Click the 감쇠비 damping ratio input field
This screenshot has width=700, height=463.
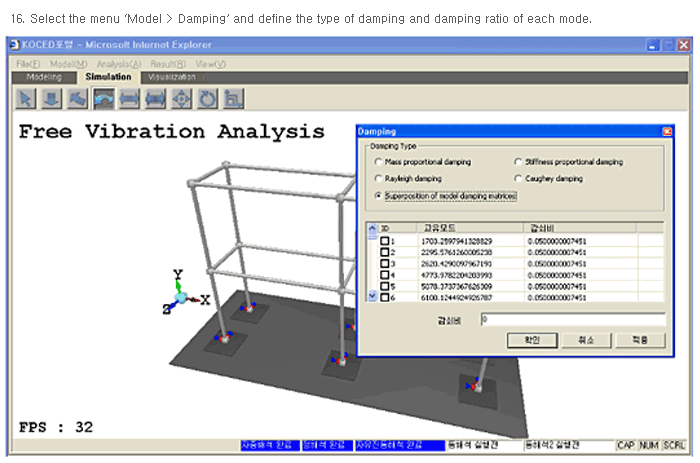click(x=571, y=320)
